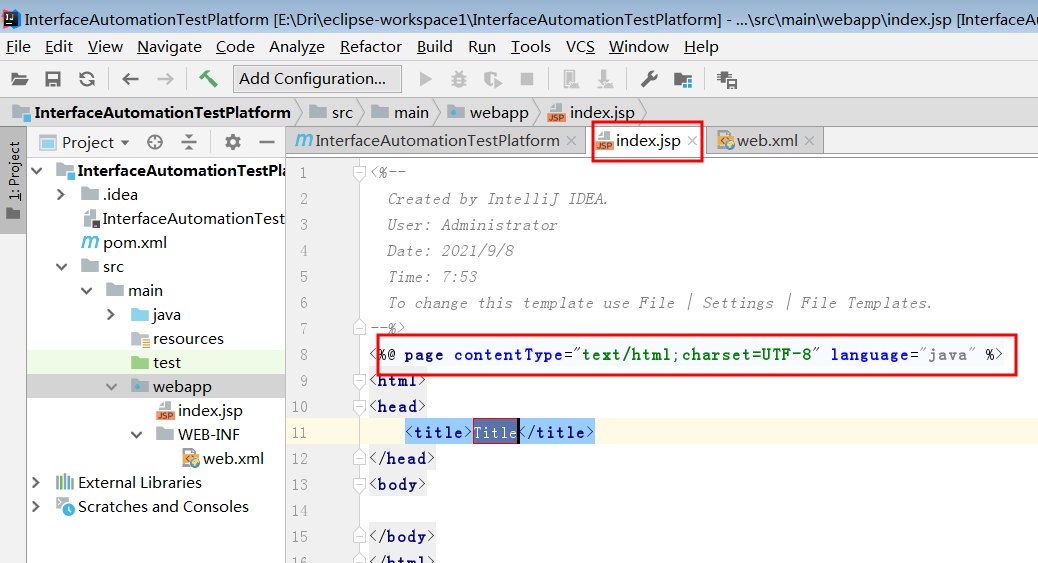
Task: Open the Run menu
Action: [482, 47]
